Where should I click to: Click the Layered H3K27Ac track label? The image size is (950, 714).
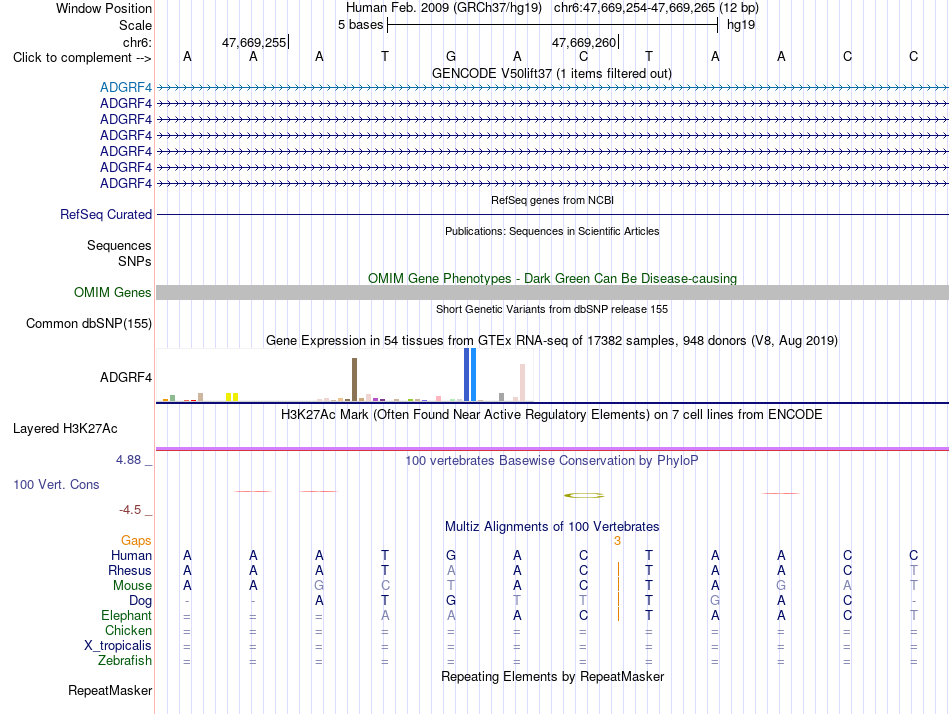[65, 429]
